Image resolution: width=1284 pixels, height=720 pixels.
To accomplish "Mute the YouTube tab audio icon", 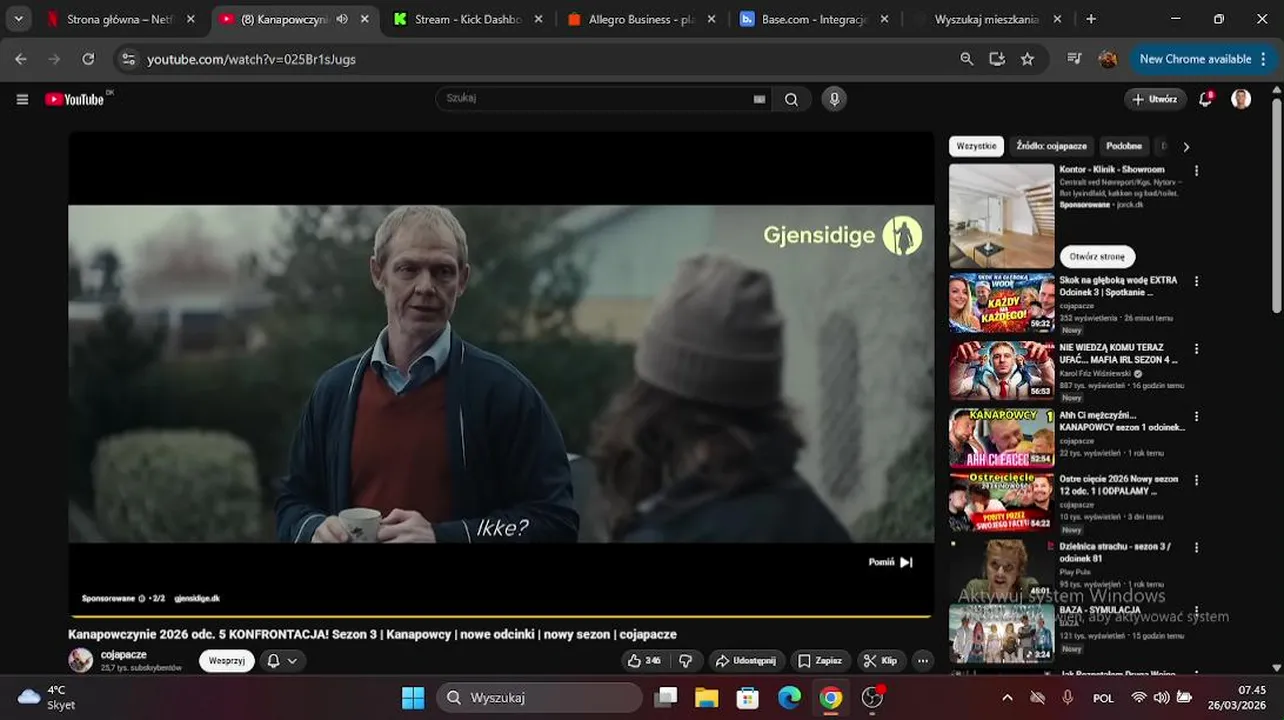I will point(342,19).
